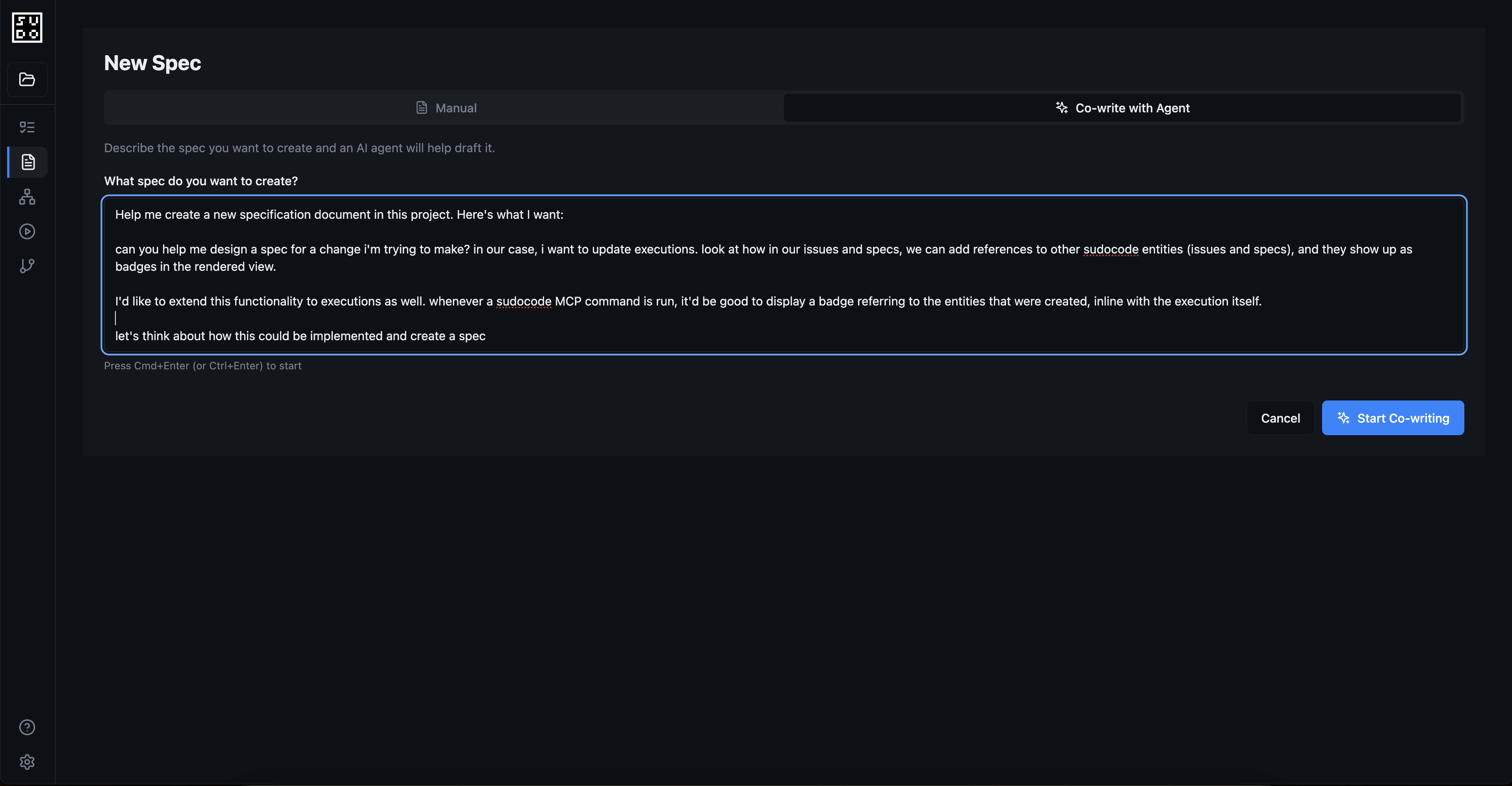Click the underlined sudocode word near MCP command

[x=524, y=301]
